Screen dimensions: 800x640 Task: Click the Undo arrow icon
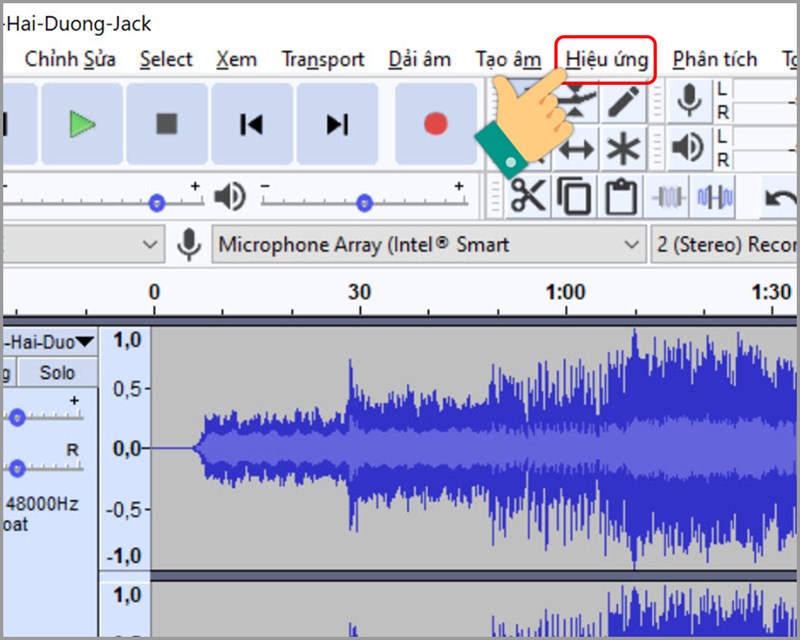(778, 198)
